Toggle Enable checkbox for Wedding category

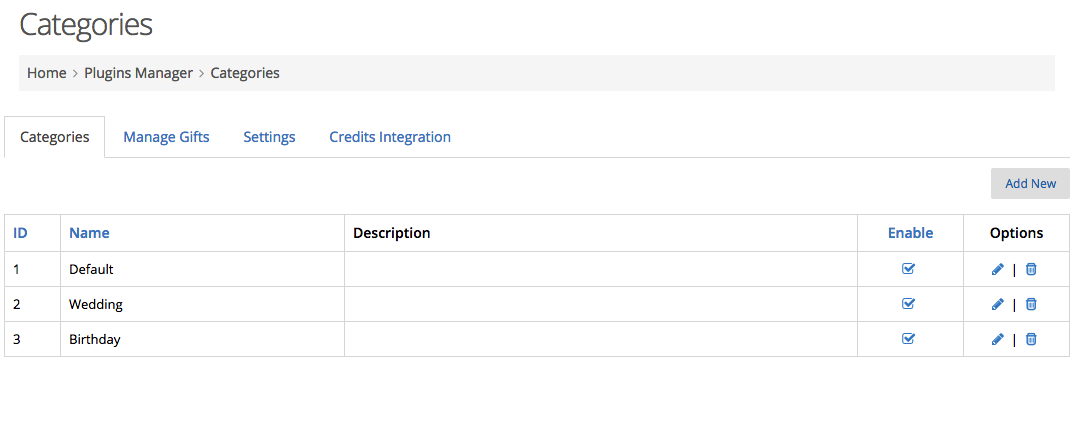coord(908,303)
